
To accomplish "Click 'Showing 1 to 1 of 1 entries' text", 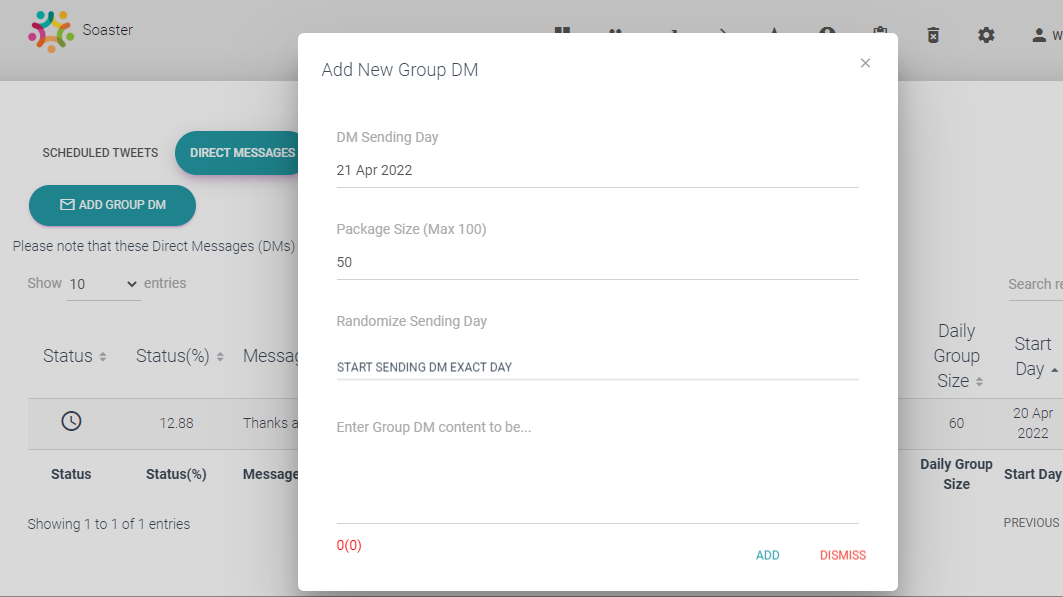I will (108, 524).
